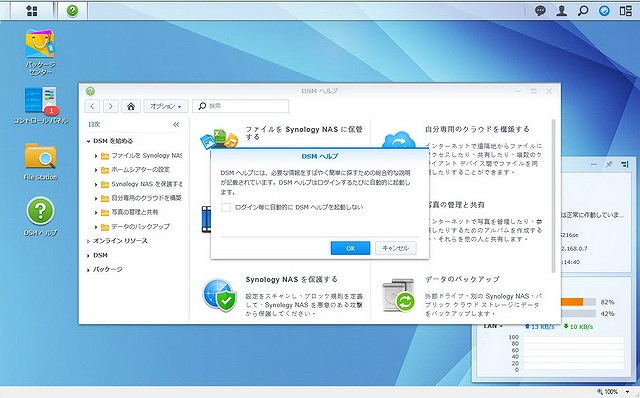Go back in DSM Help window
This screenshot has width=640, height=398.
[92, 106]
